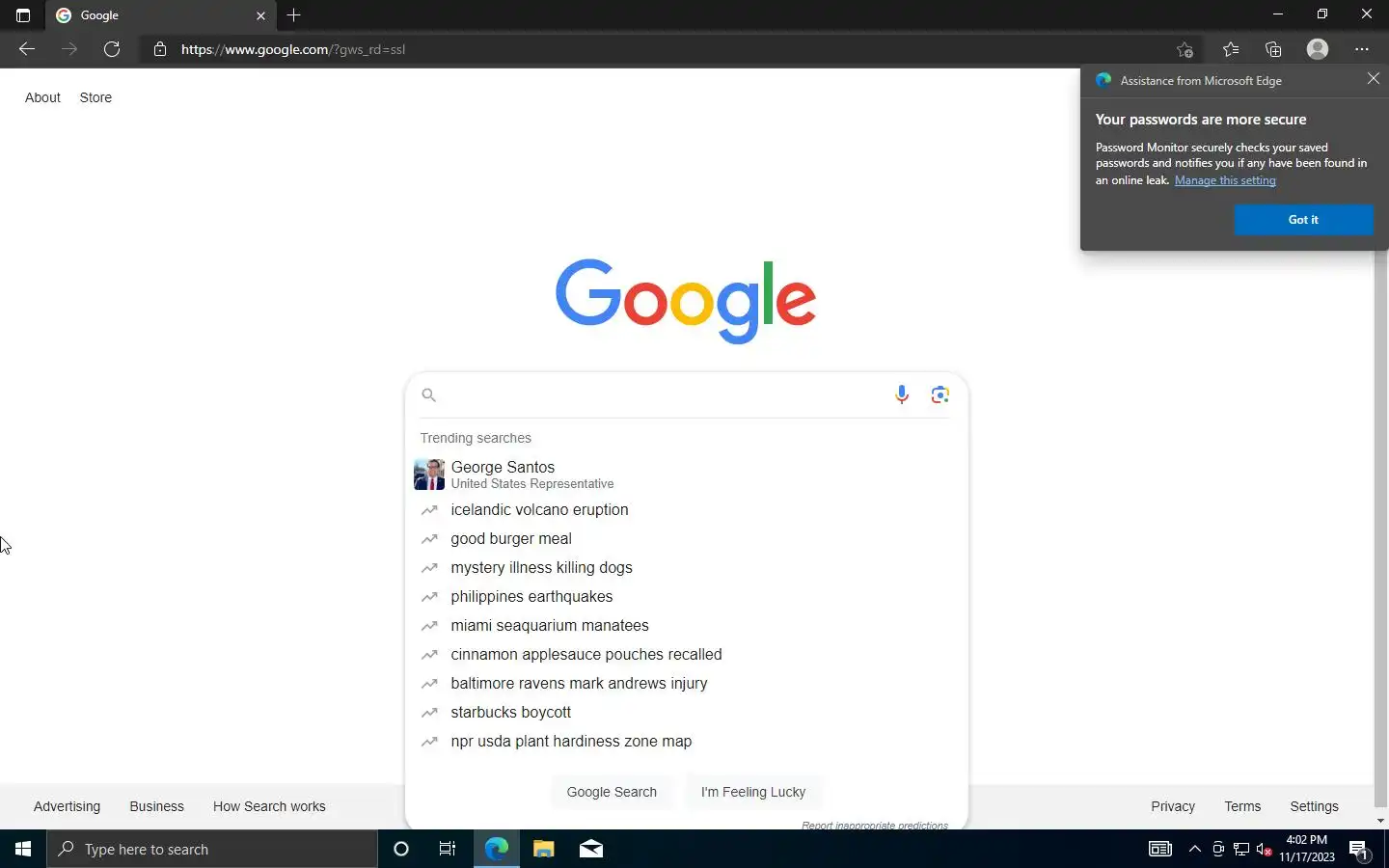Open the notification center icon
Image resolution: width=1389 pixels, height=868 pixels.
pyautogui.click(x=1359, y=849)
